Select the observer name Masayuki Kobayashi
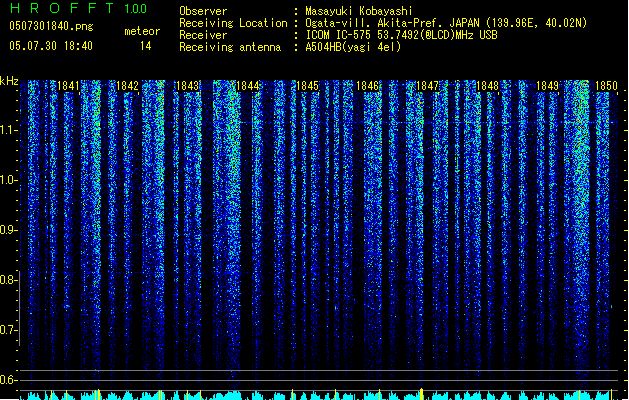 pos(359,11)
